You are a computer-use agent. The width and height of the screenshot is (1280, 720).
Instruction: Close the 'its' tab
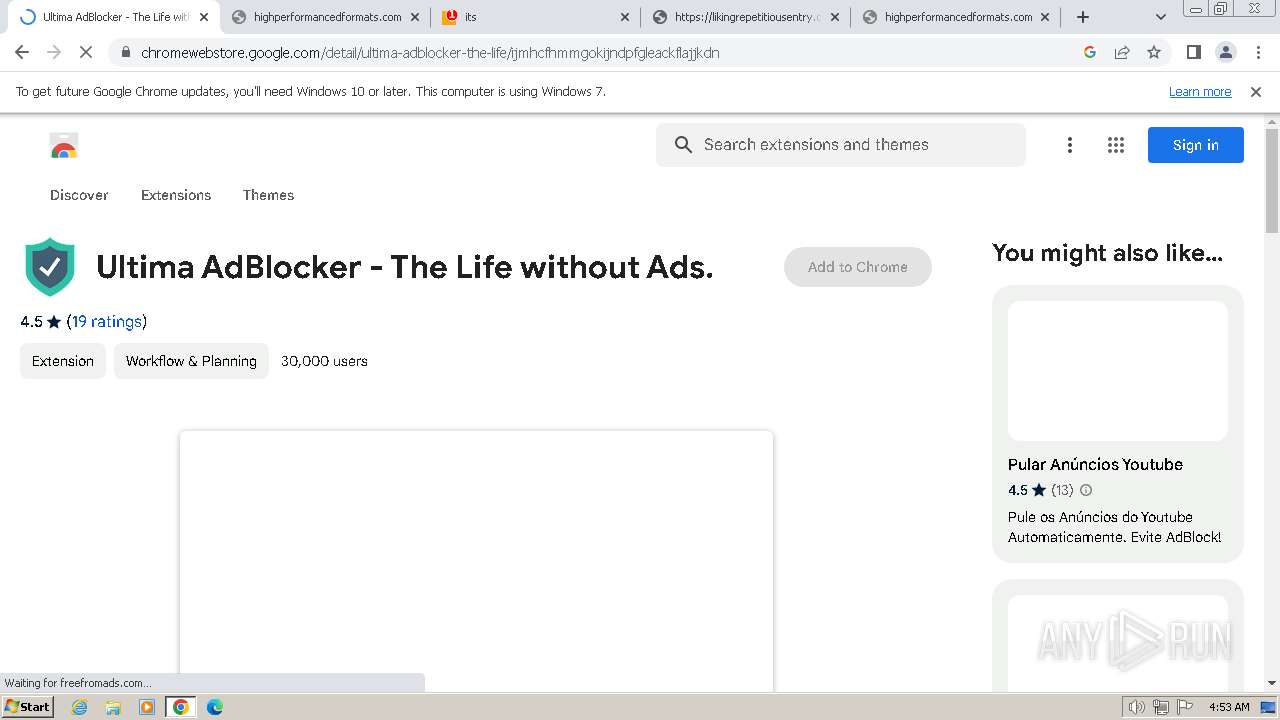[625, 17]
